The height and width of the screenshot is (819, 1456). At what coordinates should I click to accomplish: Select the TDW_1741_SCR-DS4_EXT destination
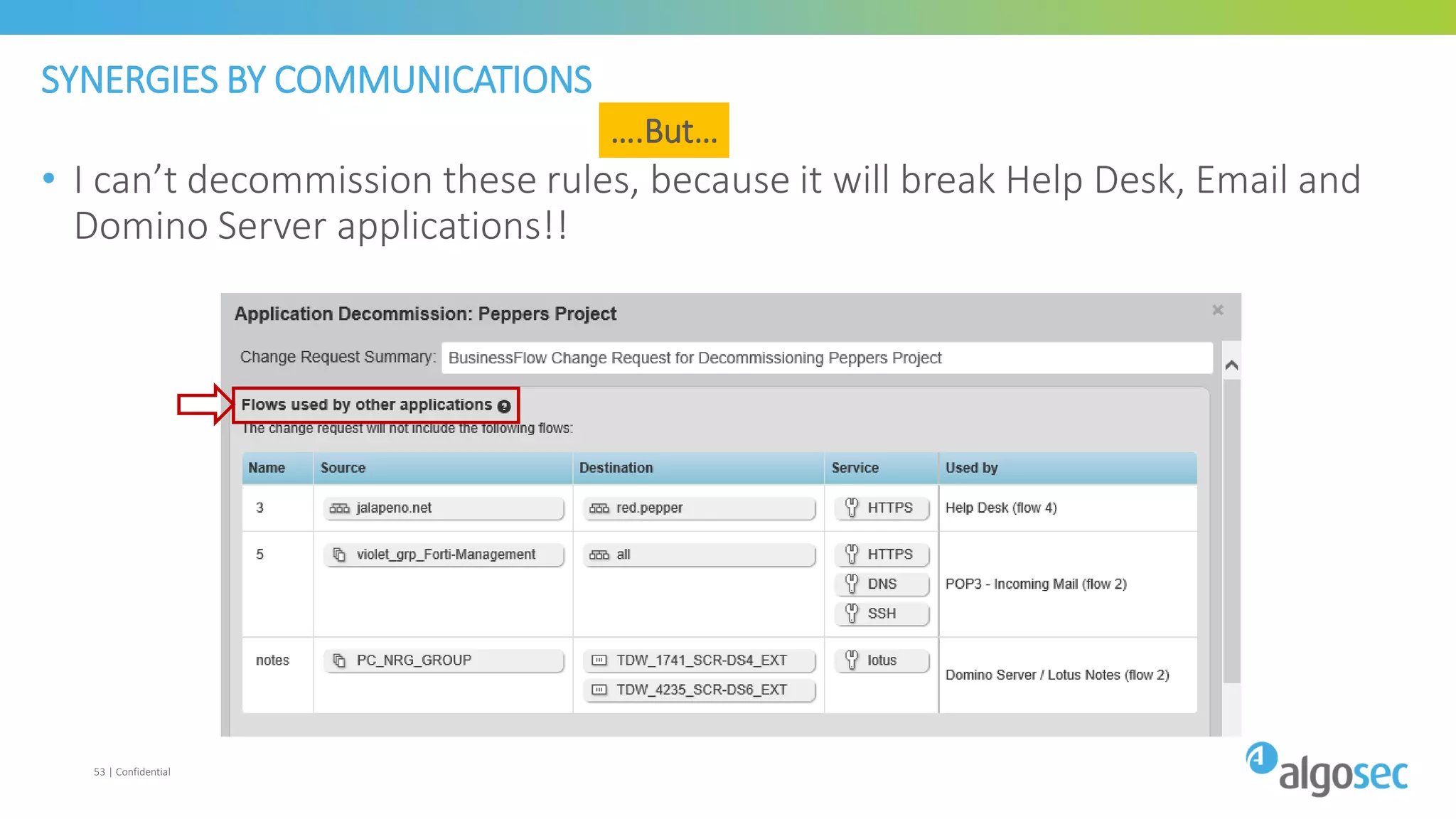tap(699, 660)
